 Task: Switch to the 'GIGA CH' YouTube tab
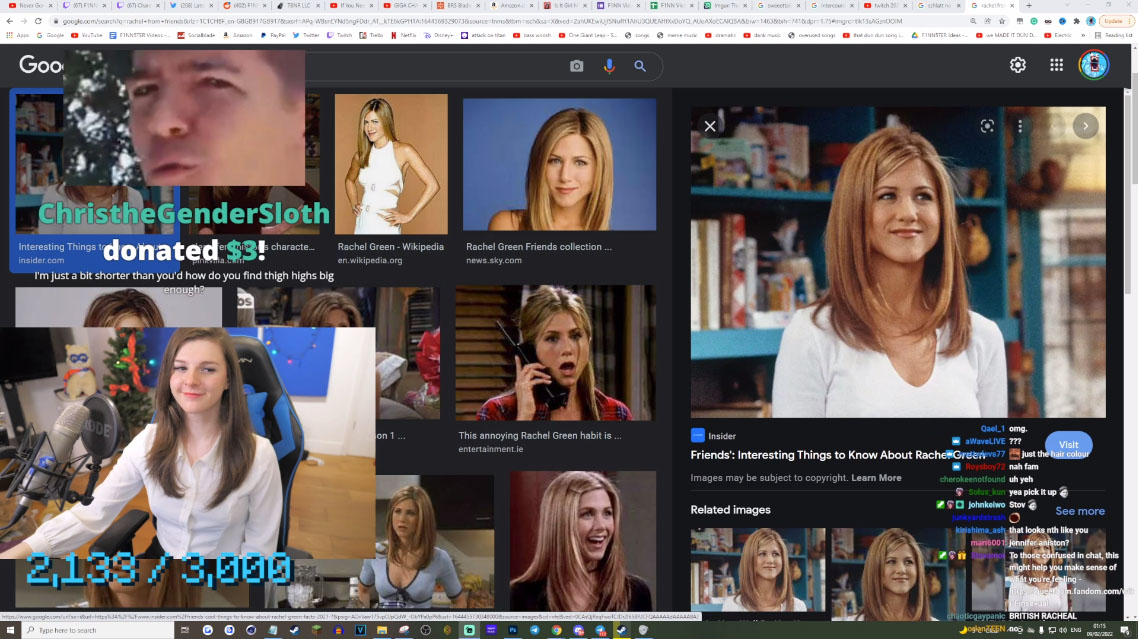click(x=404, y=5)
